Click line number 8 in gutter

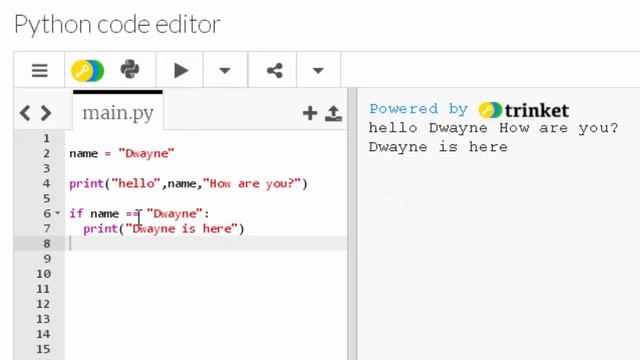(x=47, y=244)
